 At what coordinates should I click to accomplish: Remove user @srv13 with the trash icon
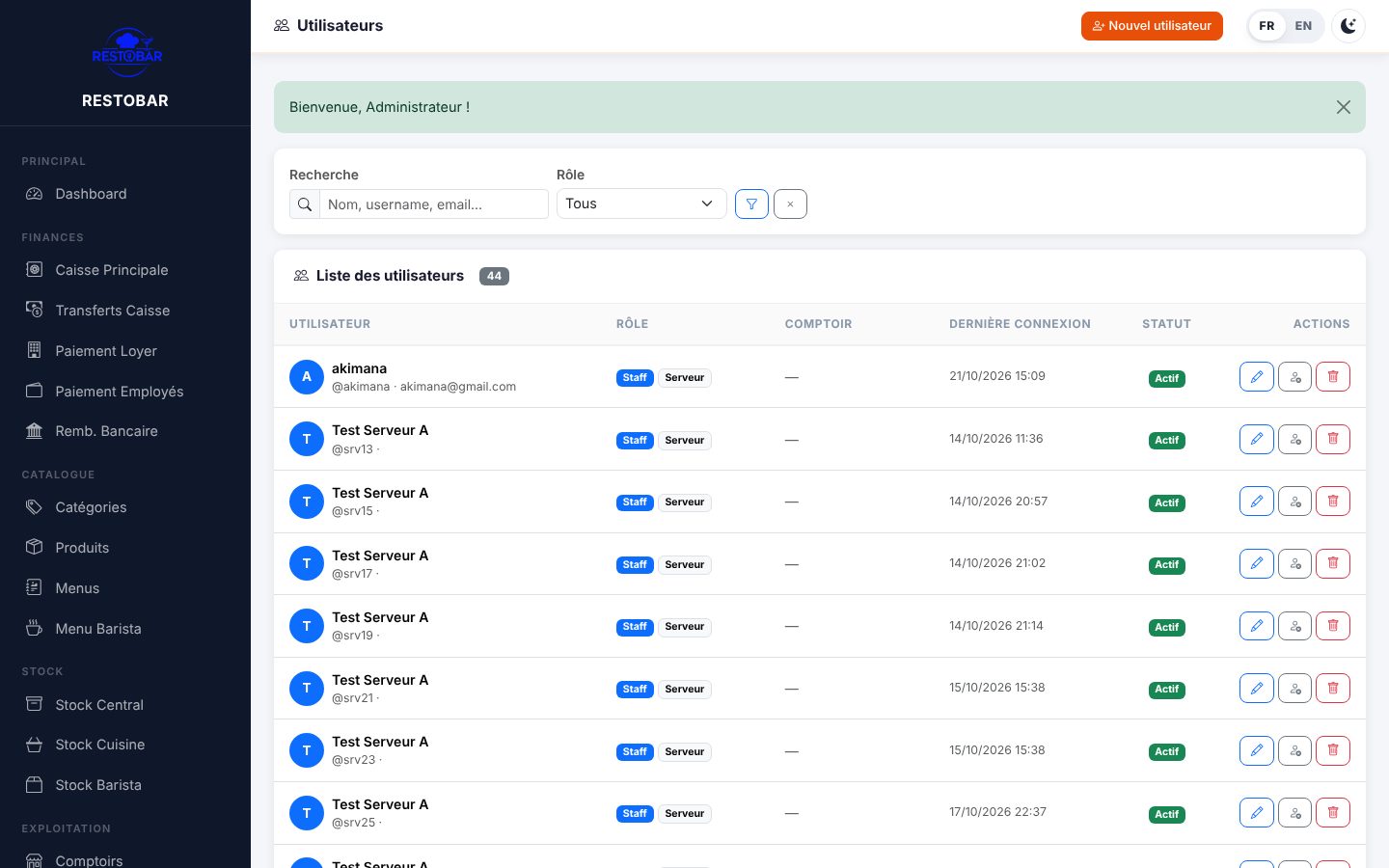point(1333,439)
